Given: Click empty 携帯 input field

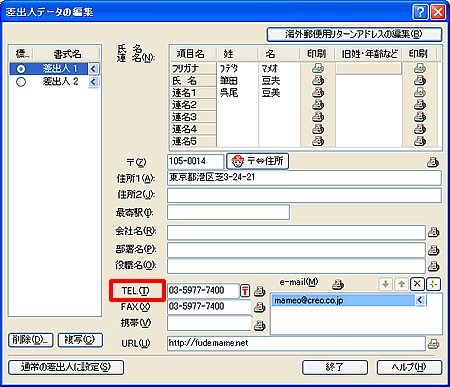Looking at the screenshot, I should [x=209, y=323].
